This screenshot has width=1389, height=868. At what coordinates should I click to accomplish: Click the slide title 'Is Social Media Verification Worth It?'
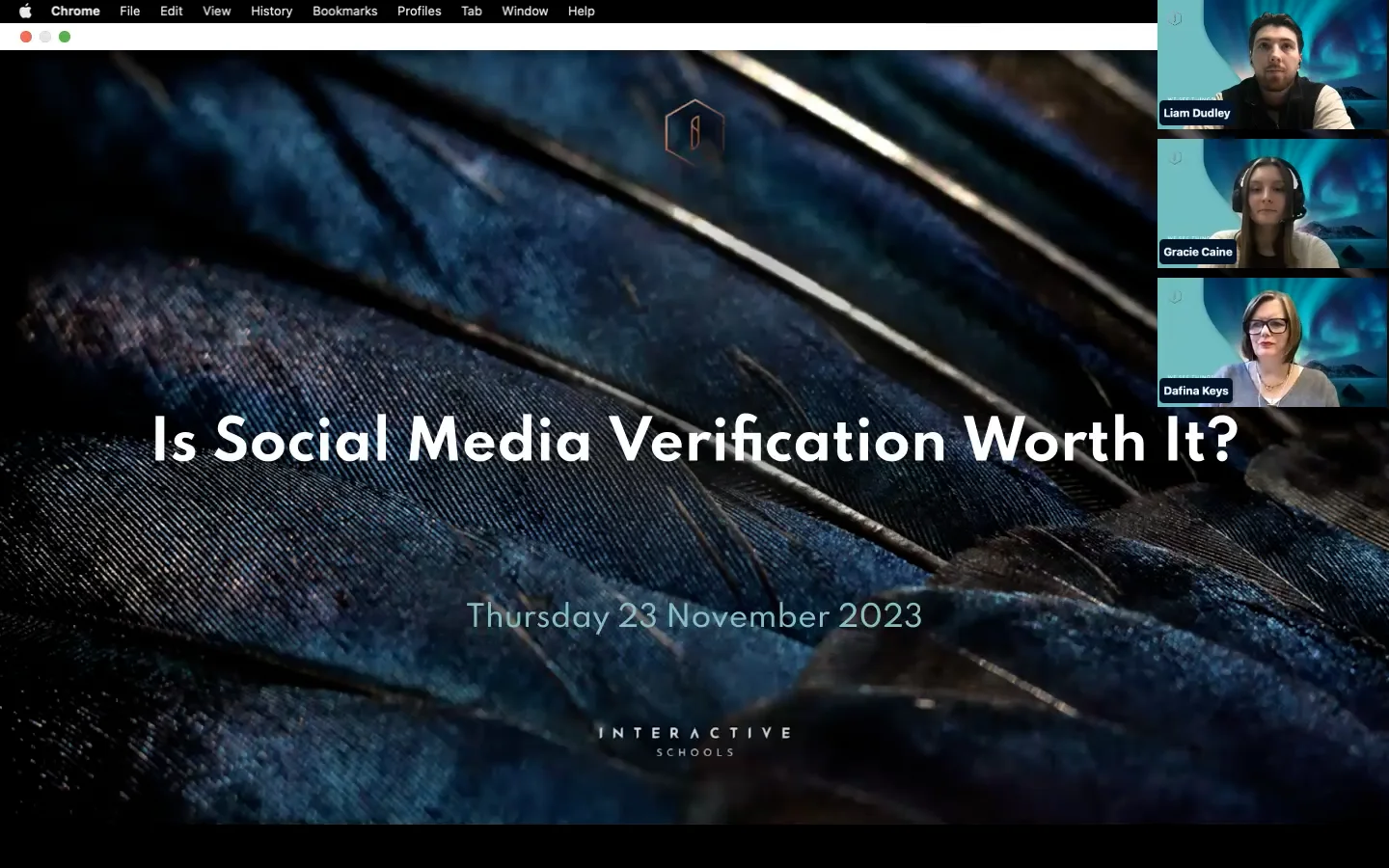(x=694, y=440)
